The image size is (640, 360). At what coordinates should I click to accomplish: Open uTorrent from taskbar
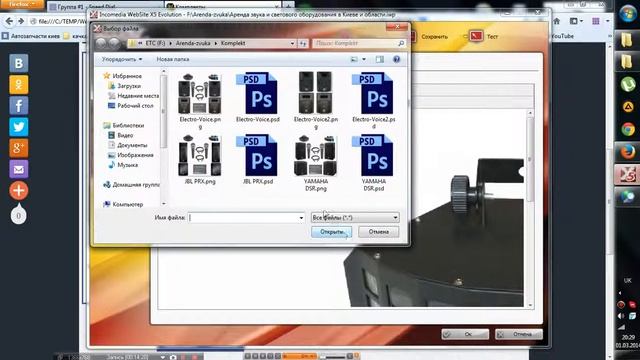(x=628, y=84)
